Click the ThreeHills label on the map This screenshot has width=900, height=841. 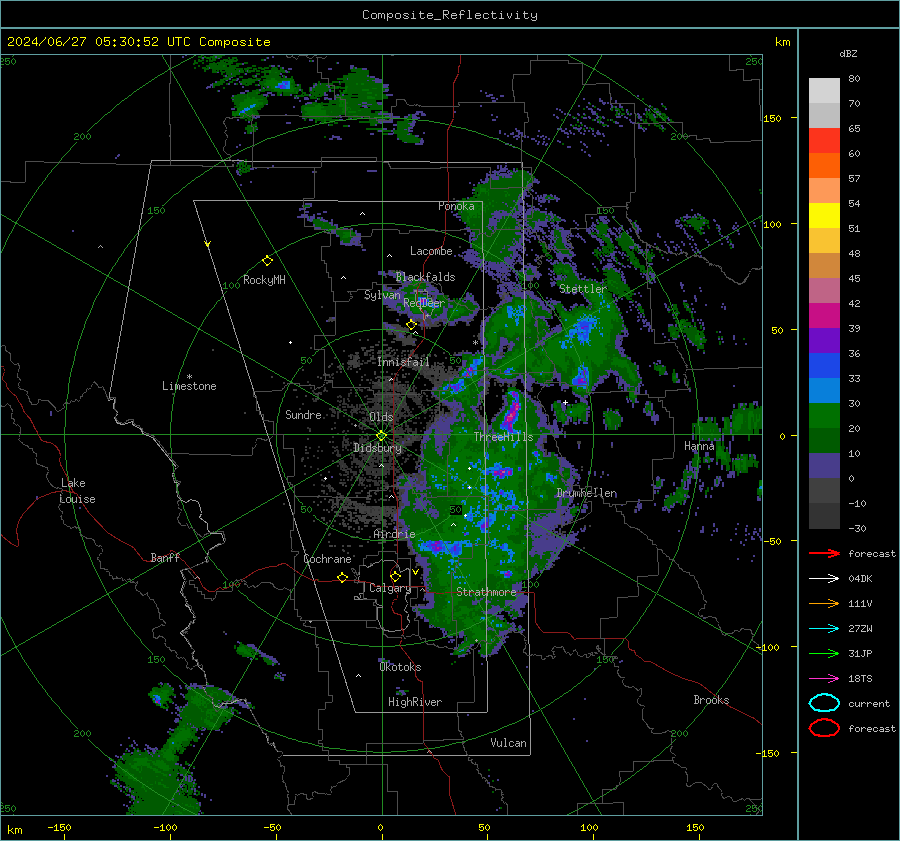tap(503, 437)
